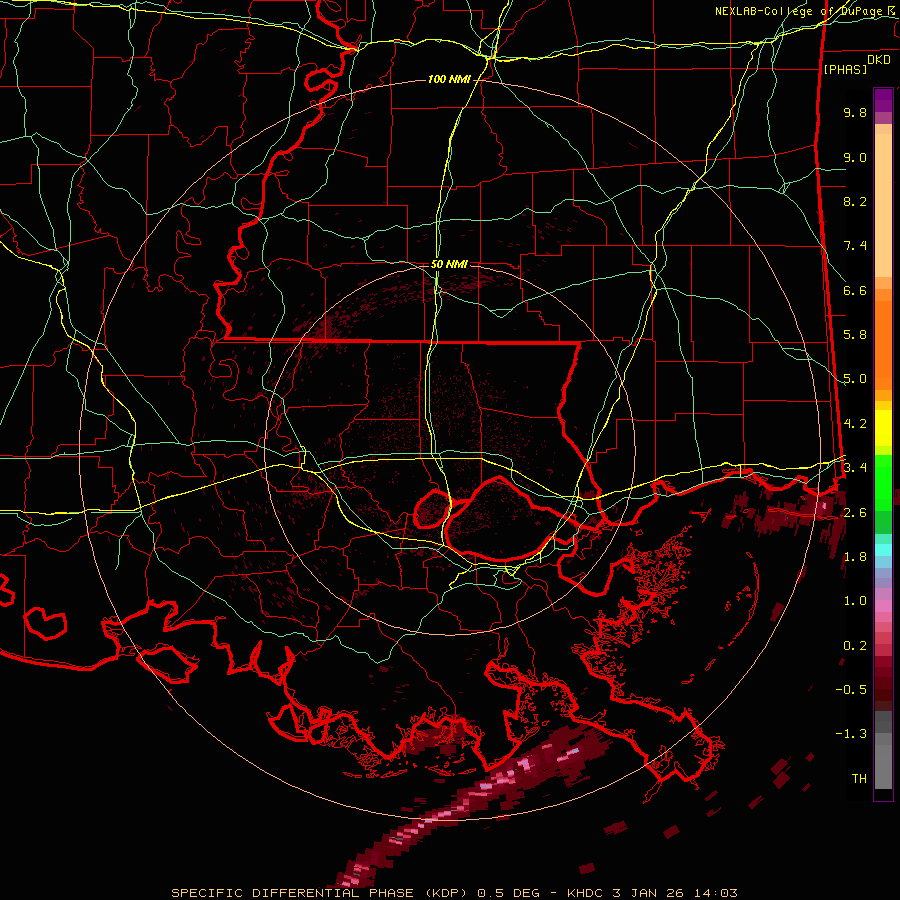
Task: Click the 3.4 value on the scale
Action: [855, 468]
